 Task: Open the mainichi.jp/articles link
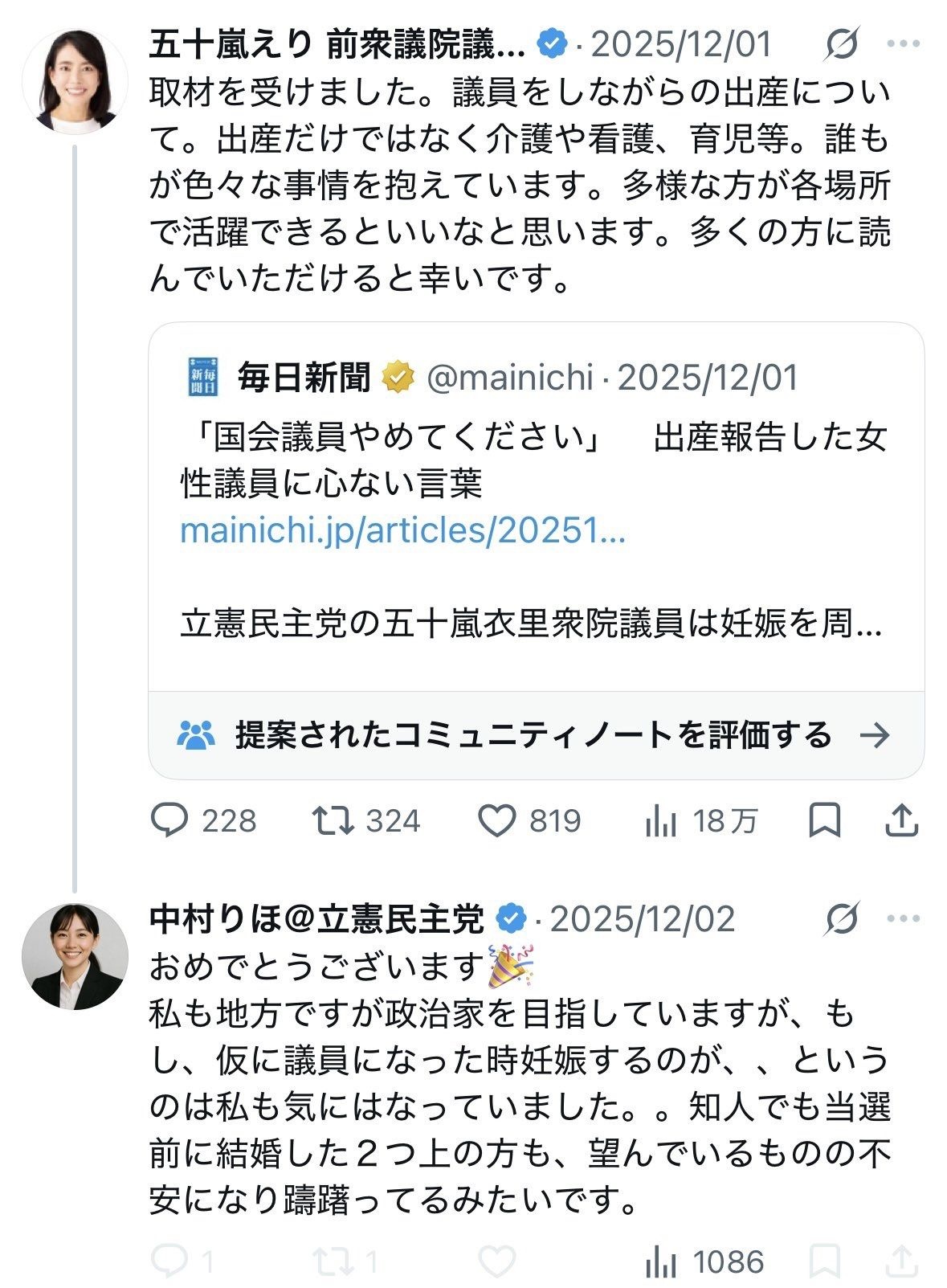pyautogui.click(x=402, y=530)
